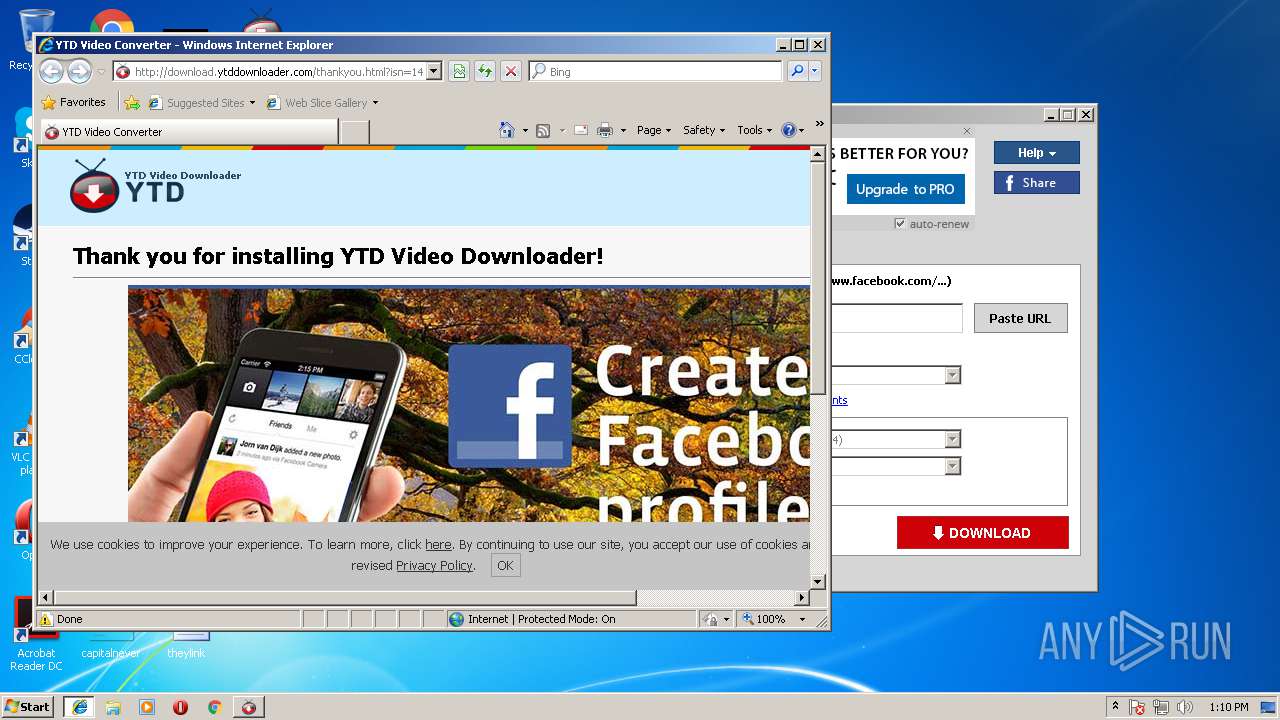
Task: Stop loading with the red X icon
Action: (510, 71)
